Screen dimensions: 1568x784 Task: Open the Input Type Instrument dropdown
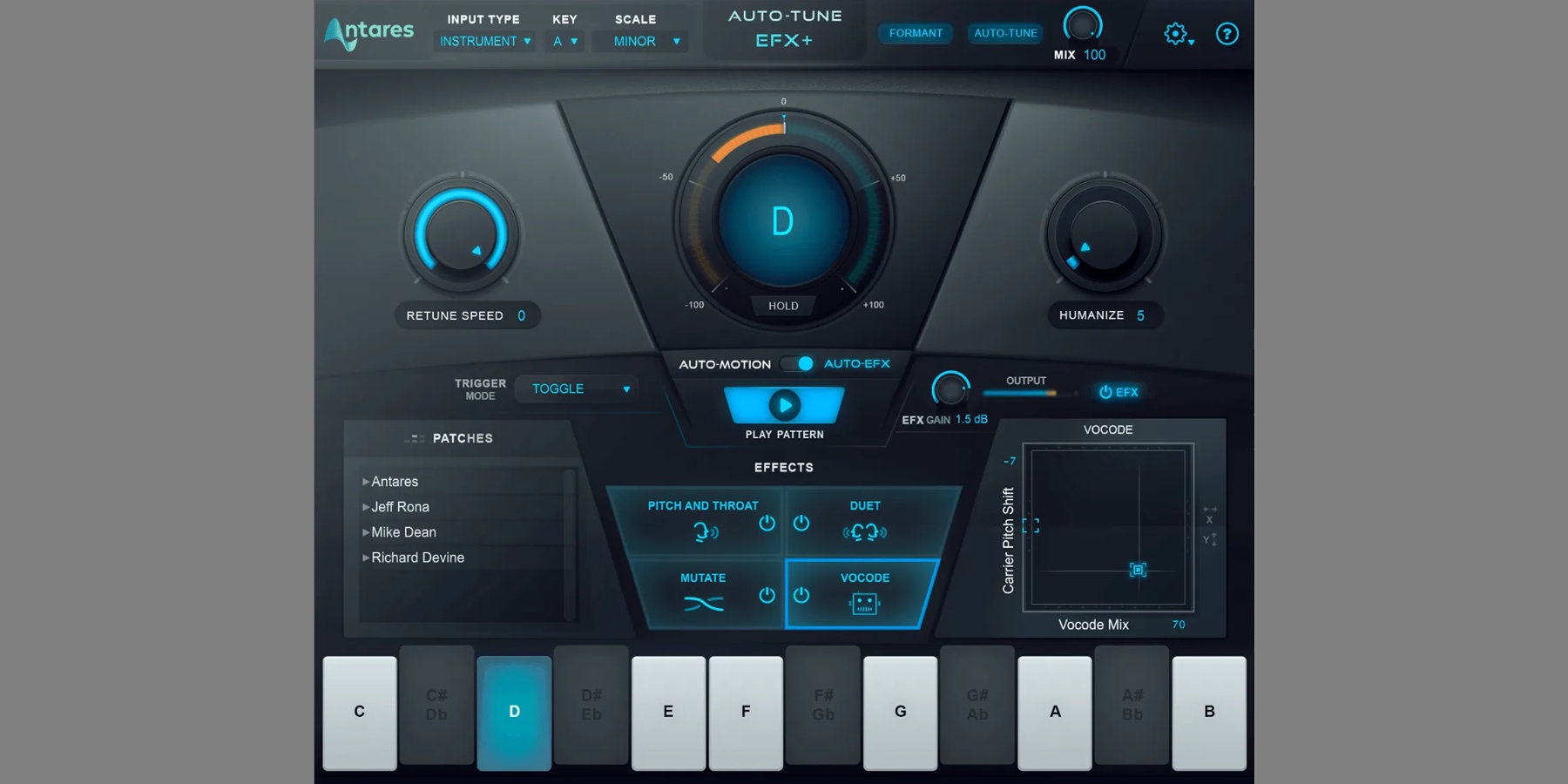tap(485, 41)
